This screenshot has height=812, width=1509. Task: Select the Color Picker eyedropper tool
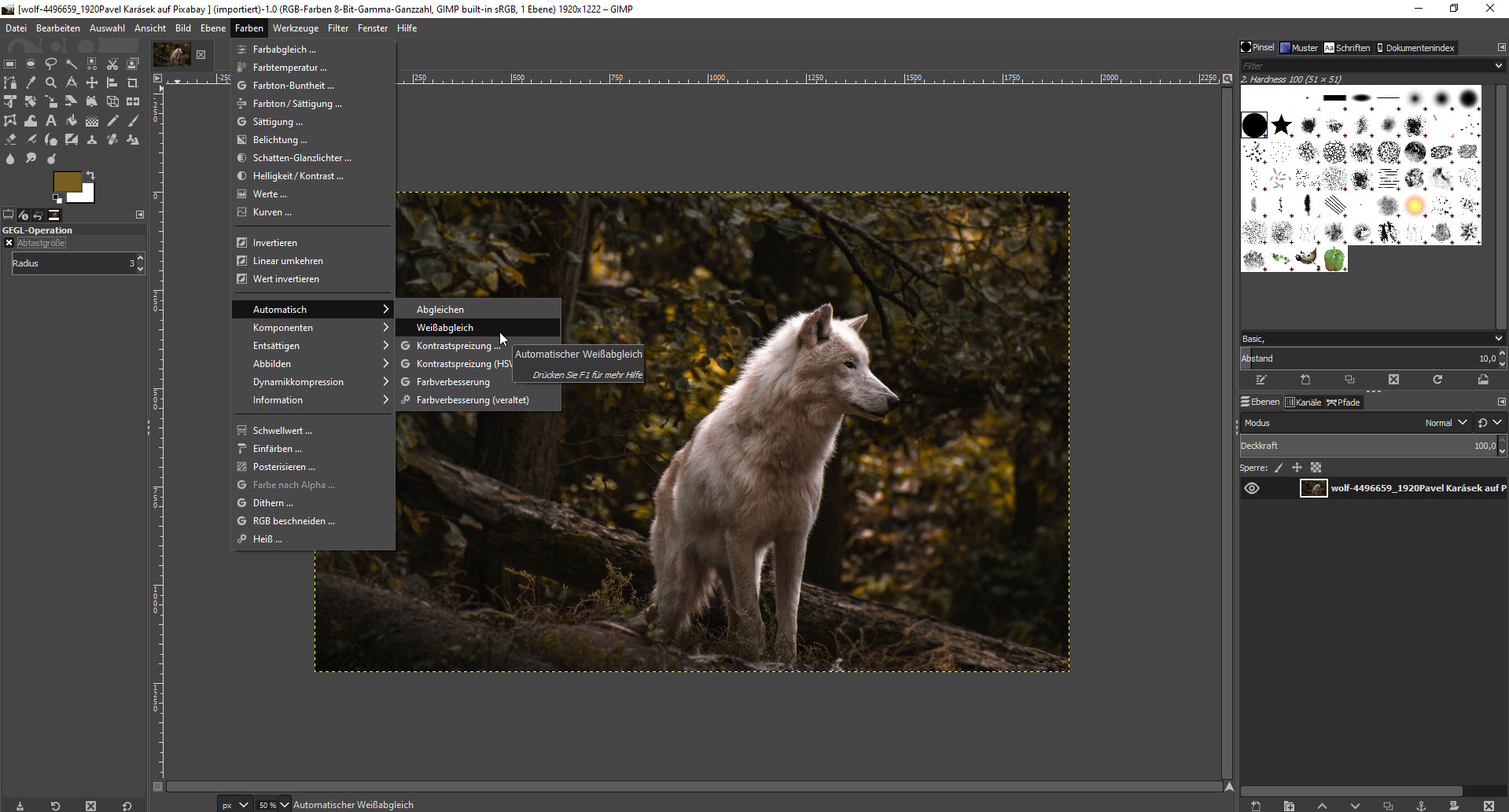coord(31,83)
